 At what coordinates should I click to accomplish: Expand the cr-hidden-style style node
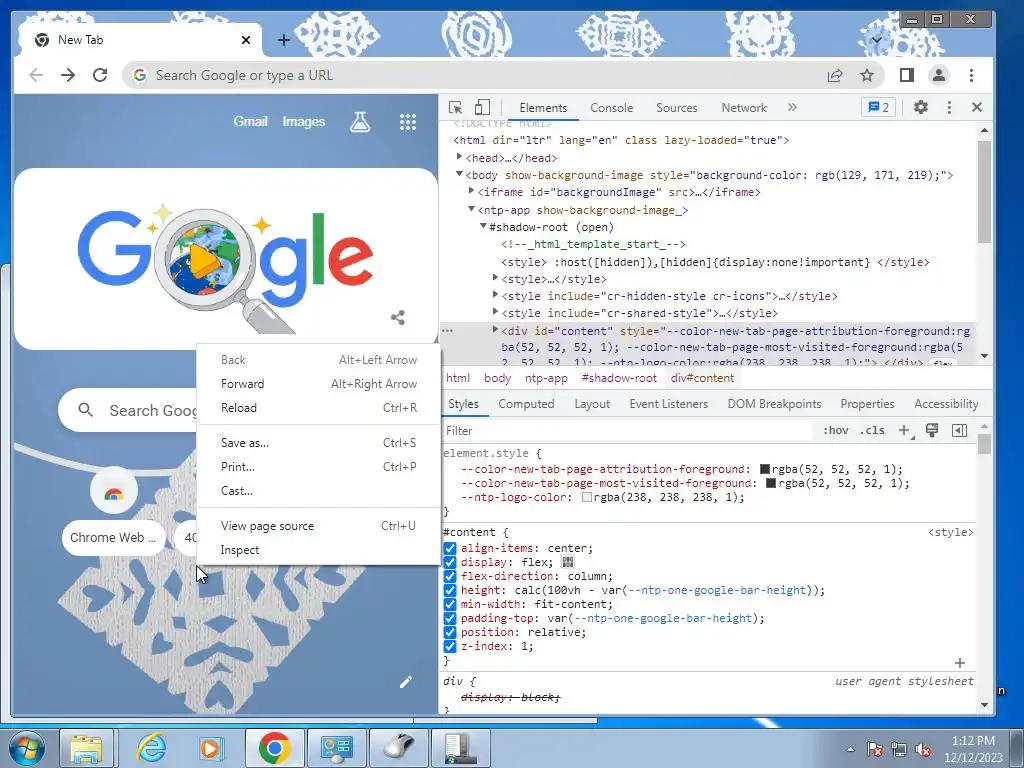(496, 295)
